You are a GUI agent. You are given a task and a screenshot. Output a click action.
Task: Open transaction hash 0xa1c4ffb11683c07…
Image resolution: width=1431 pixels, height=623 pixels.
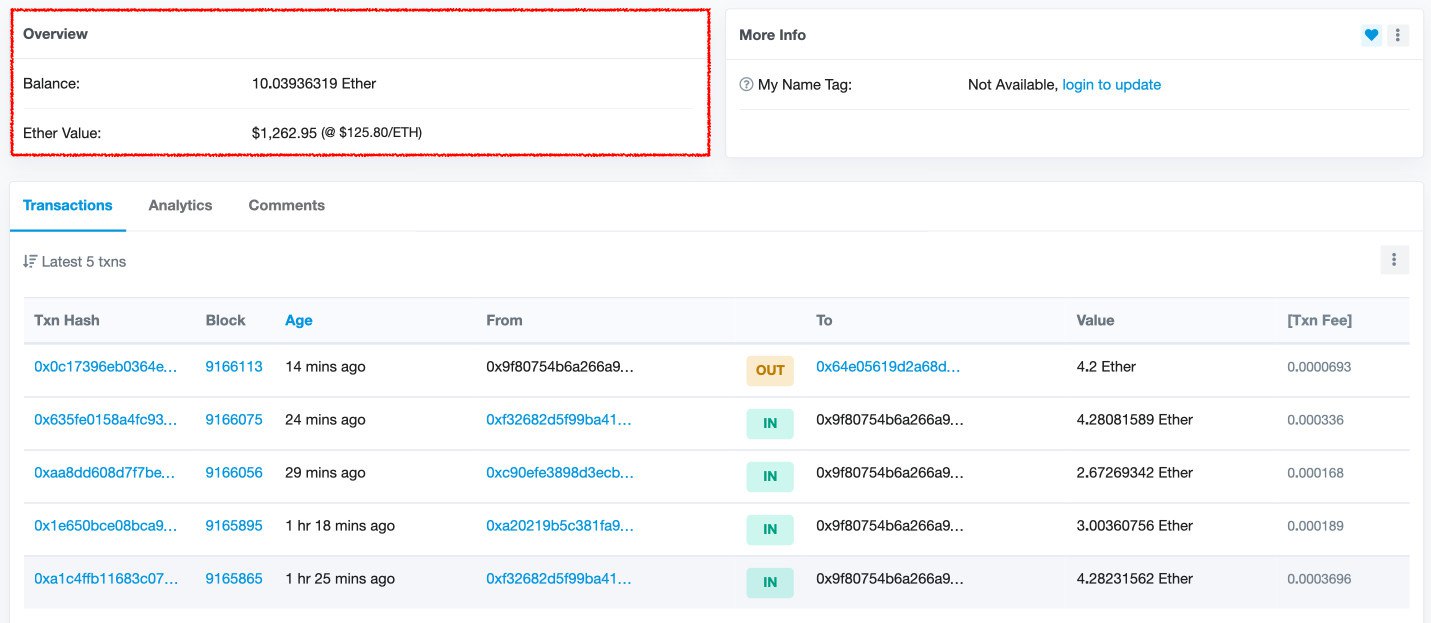106,579
